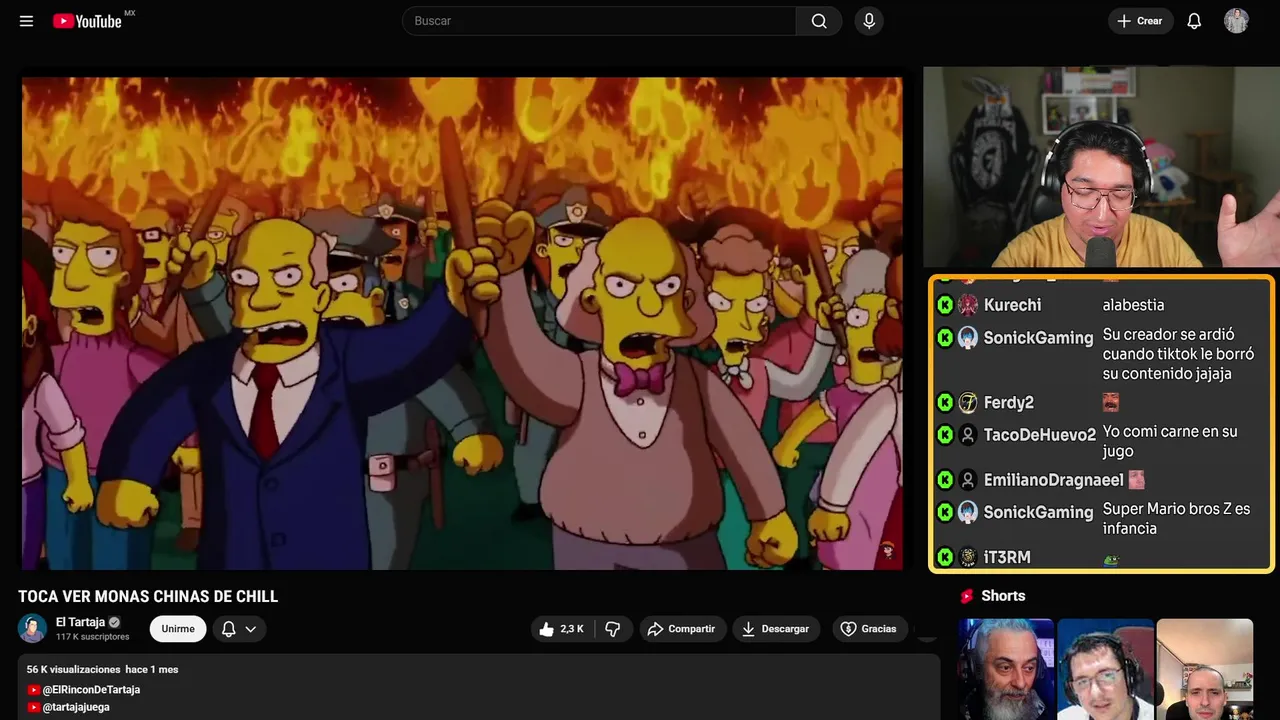The width and height of the screenshot is (1280, 720).
Task: Click '56 K visualizaciones' description text
Action: click(74, 670)
